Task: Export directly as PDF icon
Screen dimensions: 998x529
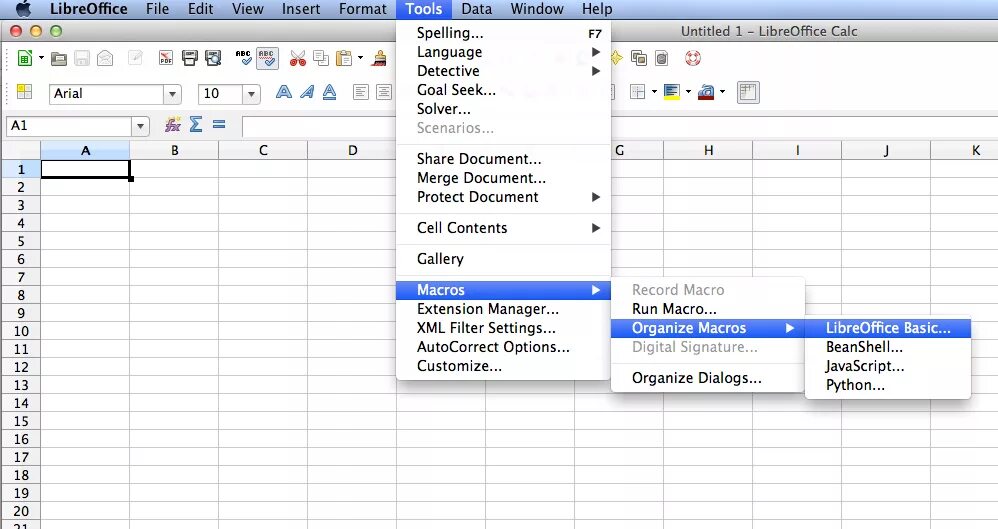Action: click(166, 58)
